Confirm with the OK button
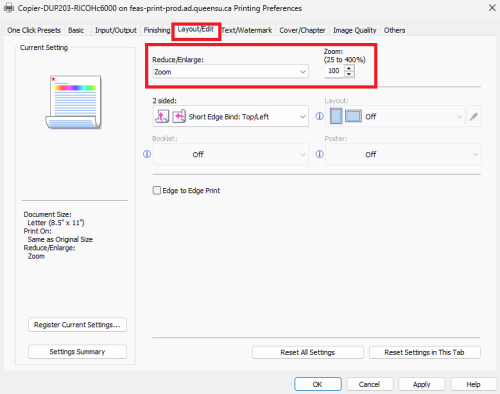 (318, 384)
